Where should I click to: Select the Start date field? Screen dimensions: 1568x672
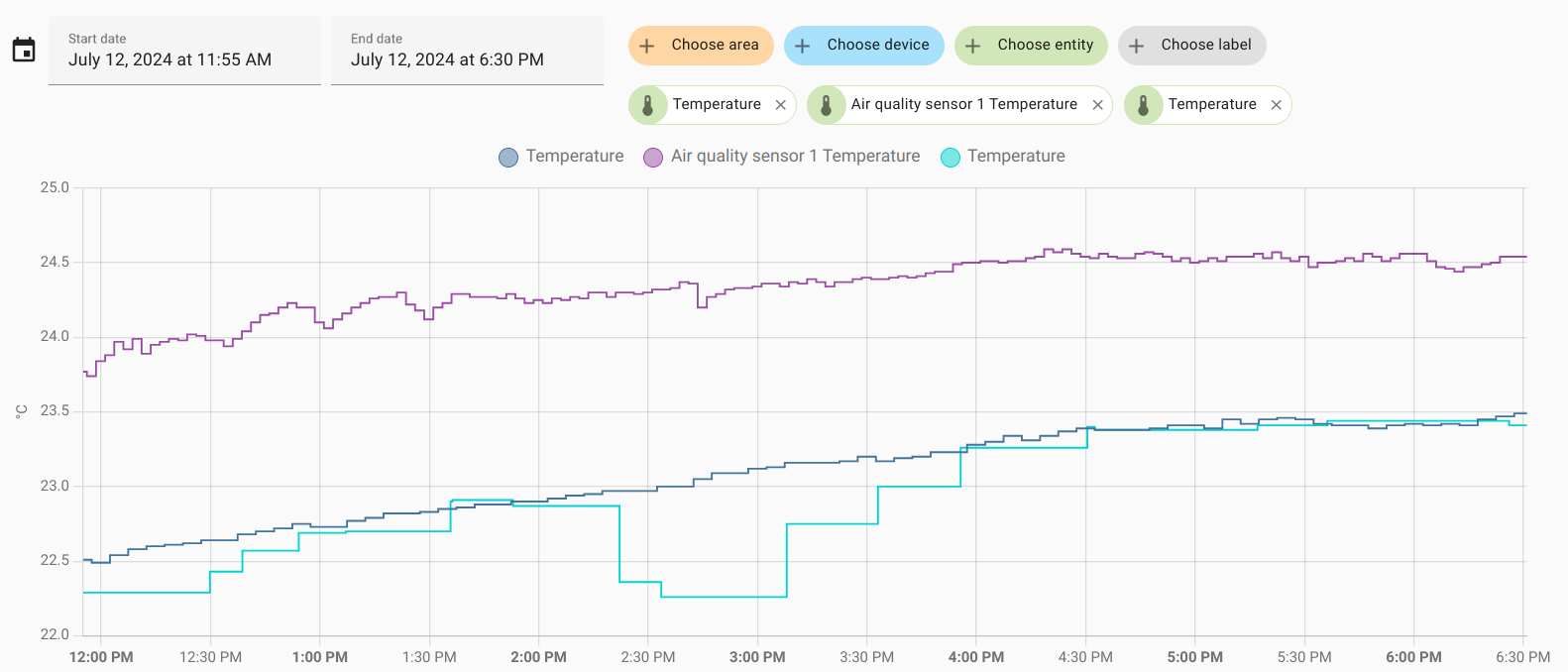tap(184, 51)
